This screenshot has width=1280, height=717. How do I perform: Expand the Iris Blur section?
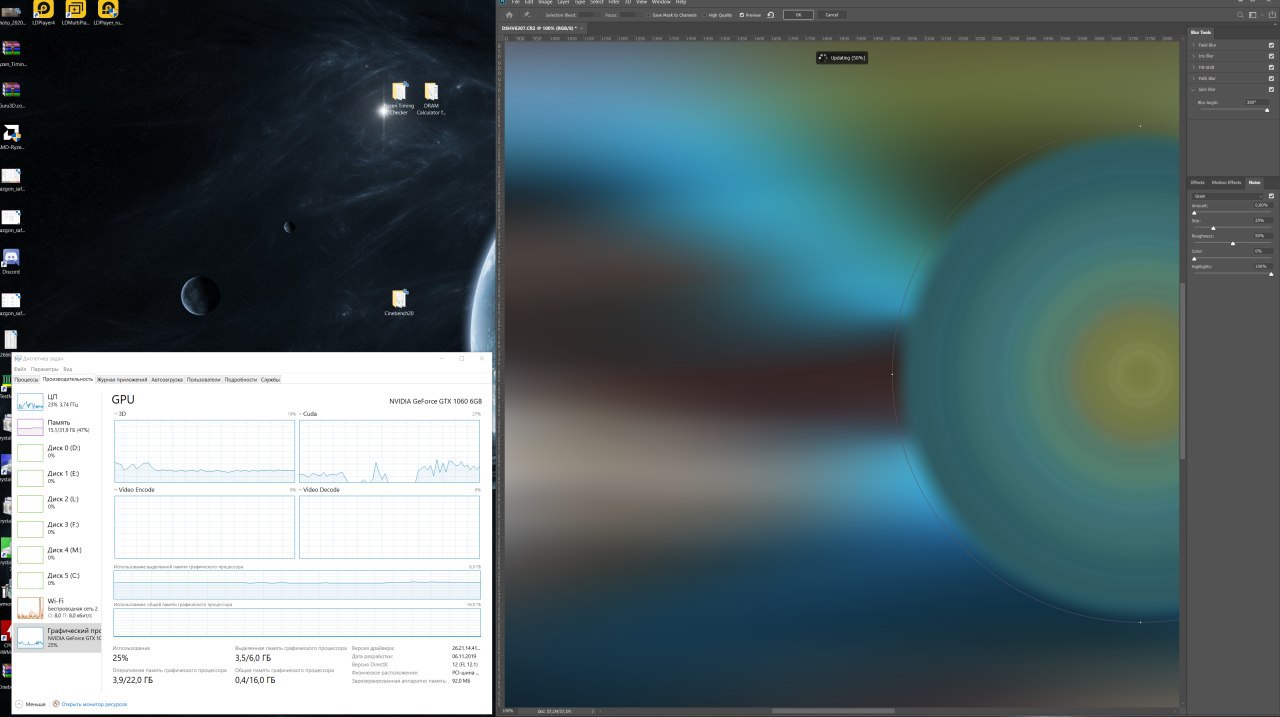1193,56
